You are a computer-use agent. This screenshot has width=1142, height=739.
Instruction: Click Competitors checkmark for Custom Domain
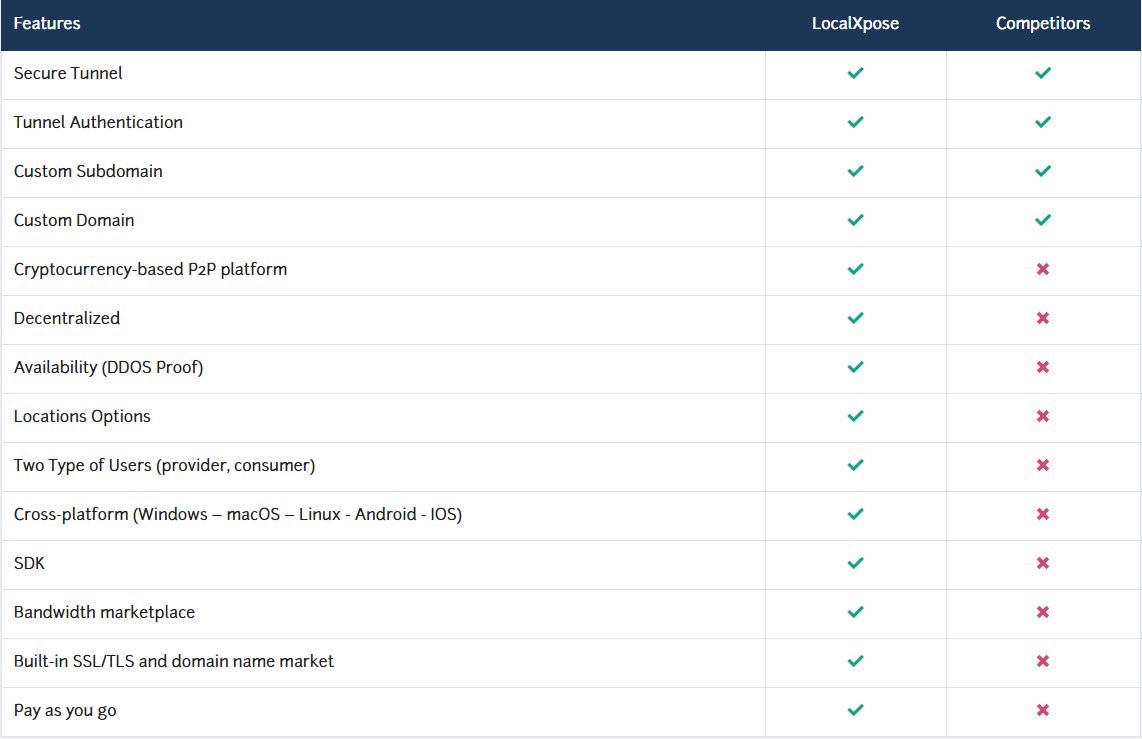1043,220
